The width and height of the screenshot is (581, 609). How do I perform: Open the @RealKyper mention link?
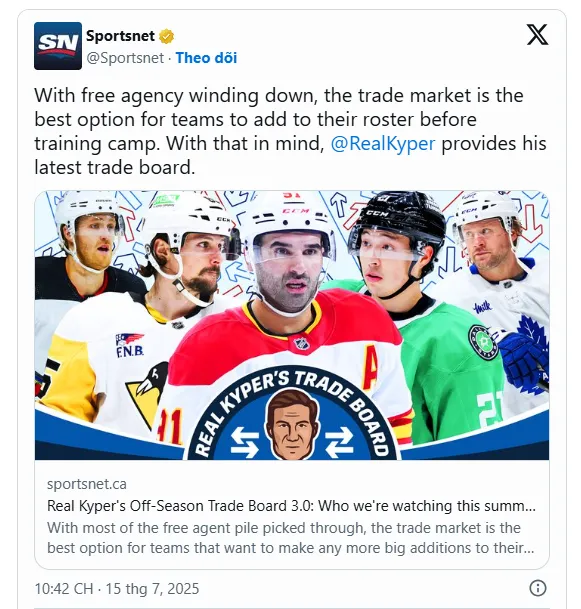pyautogui.click(x=383, y=143)
